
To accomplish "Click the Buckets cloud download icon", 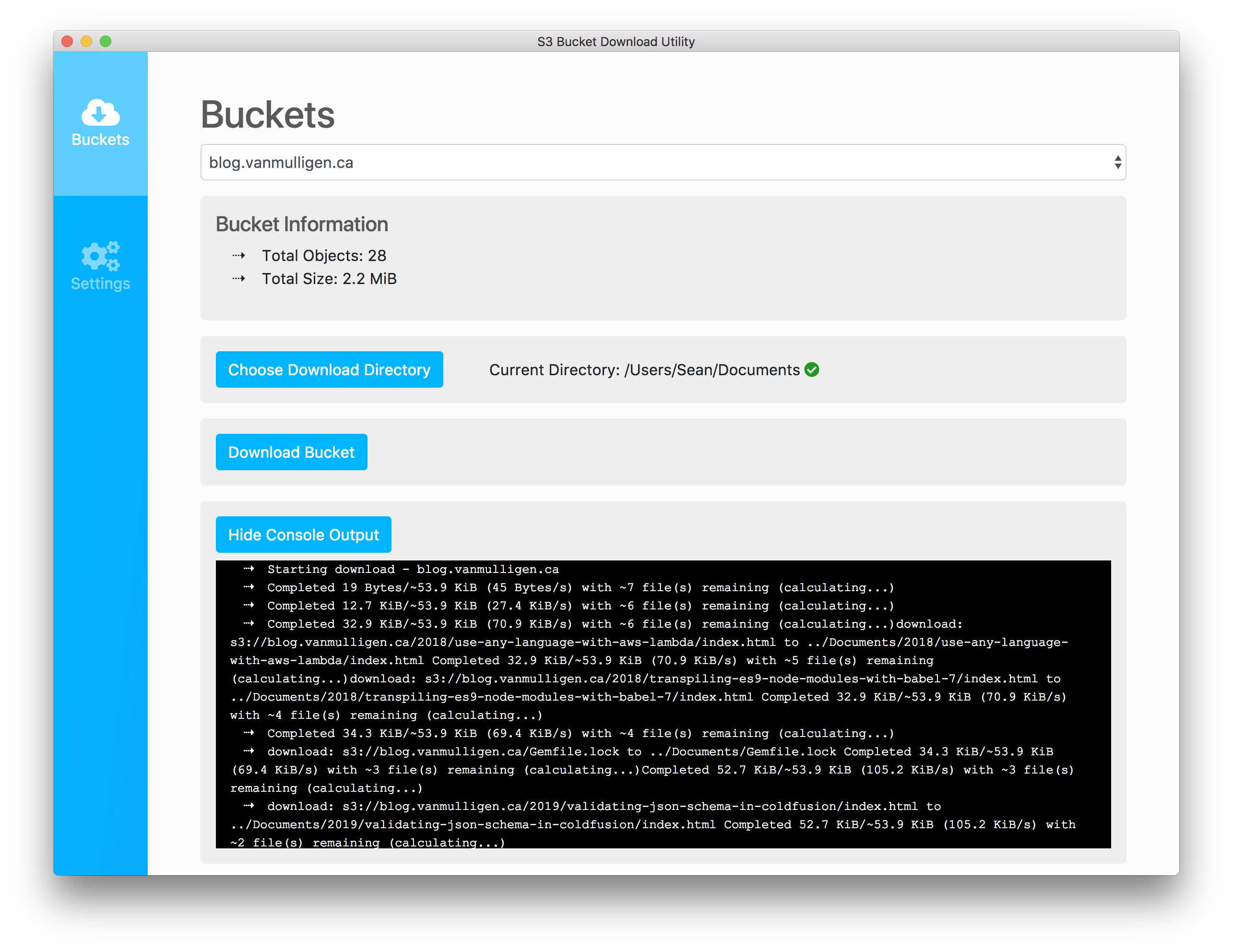I will click(x=100, y=112).
